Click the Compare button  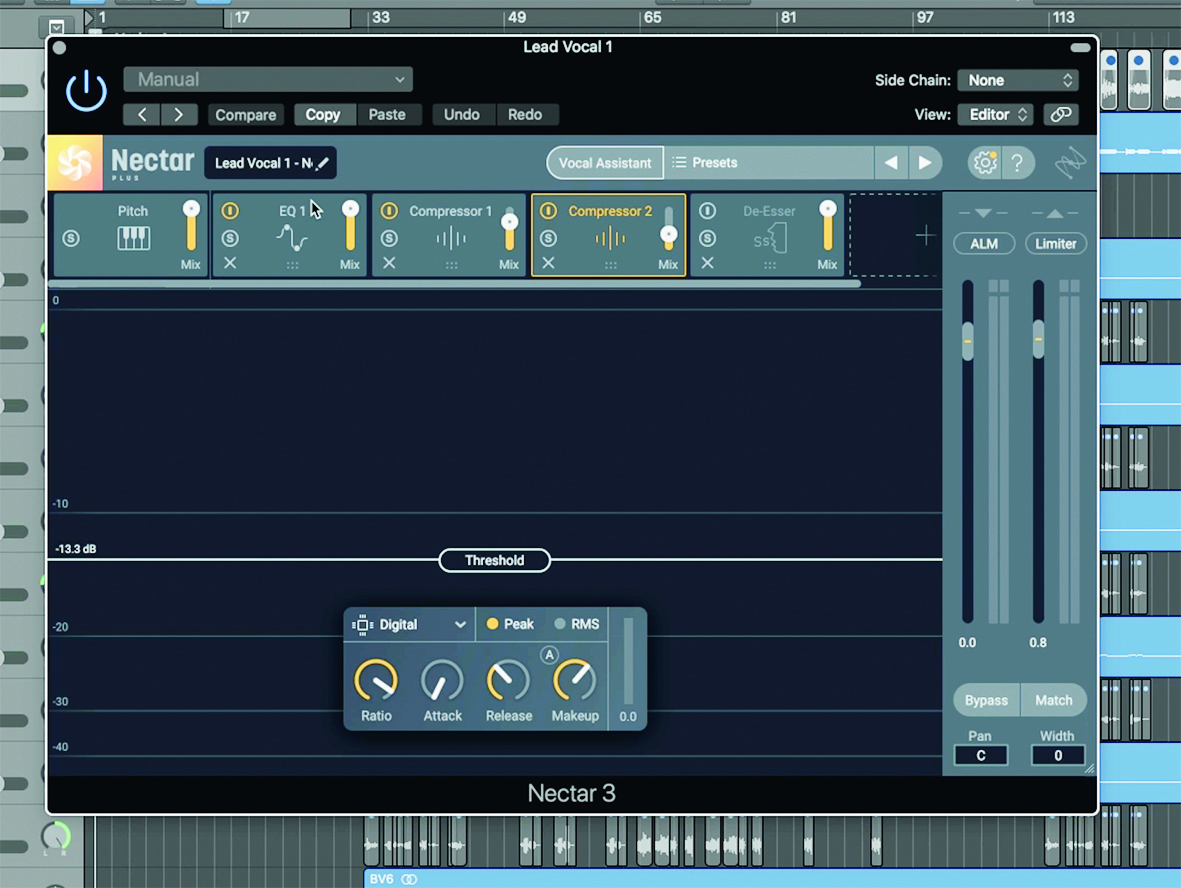246,114
